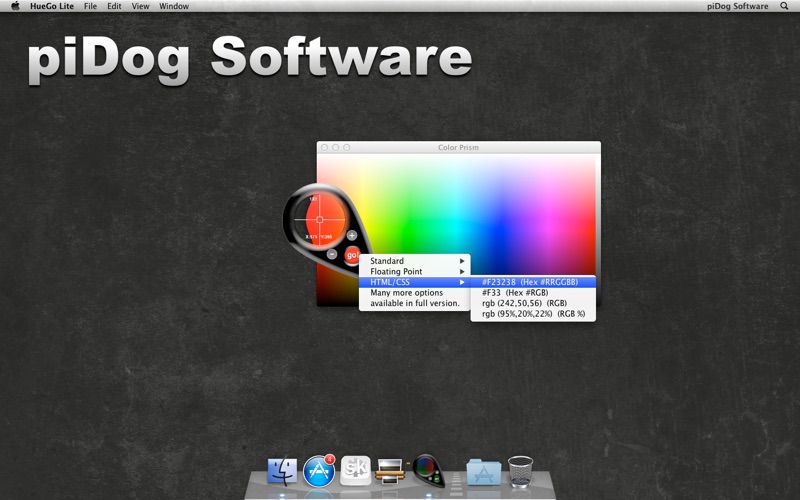The height and width of the screenshot is (500, 800).
Task: Click the loupe crosshair color preview
Action: click(319, 219)
